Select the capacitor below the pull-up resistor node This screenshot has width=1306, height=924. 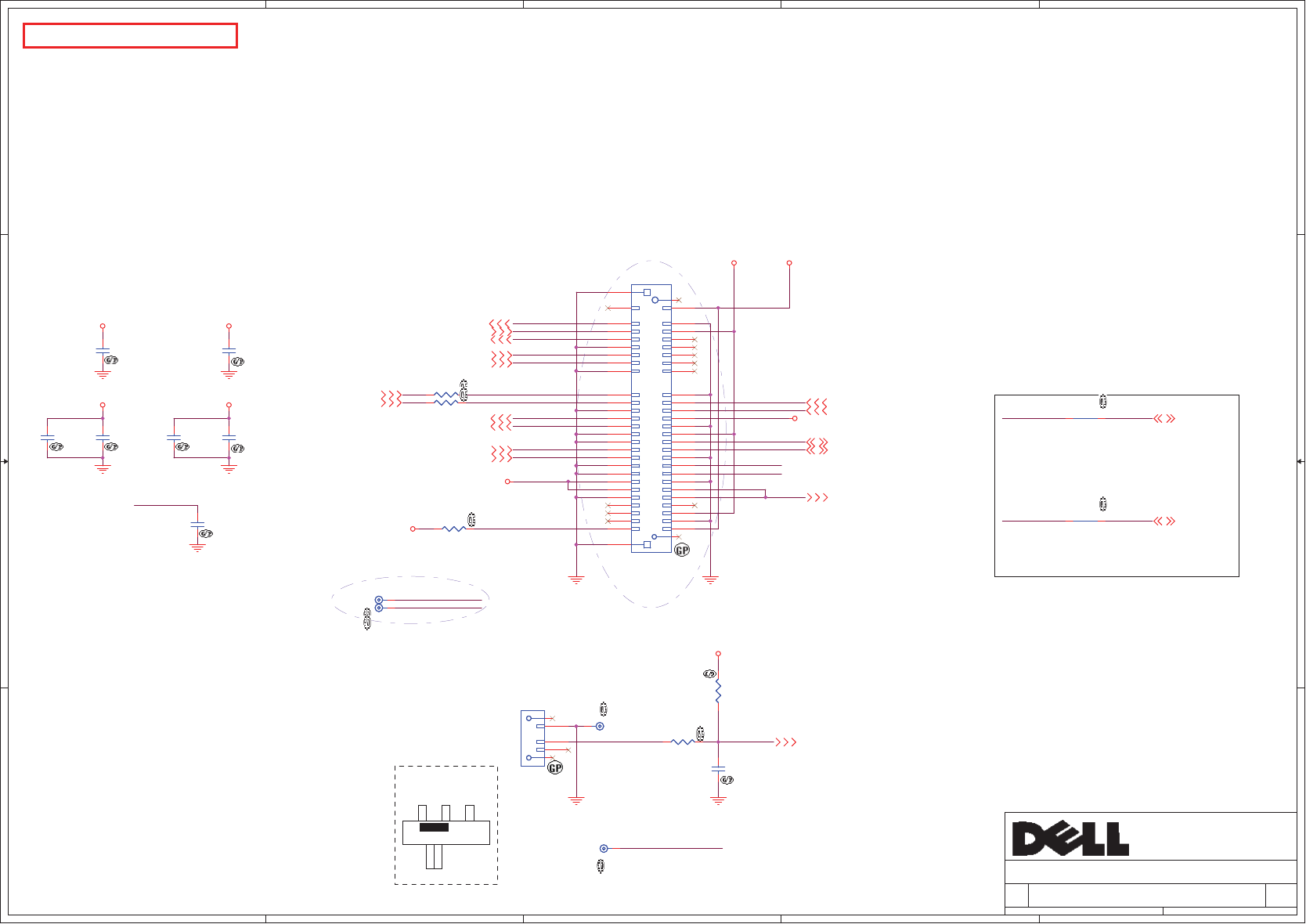point(718,770)
